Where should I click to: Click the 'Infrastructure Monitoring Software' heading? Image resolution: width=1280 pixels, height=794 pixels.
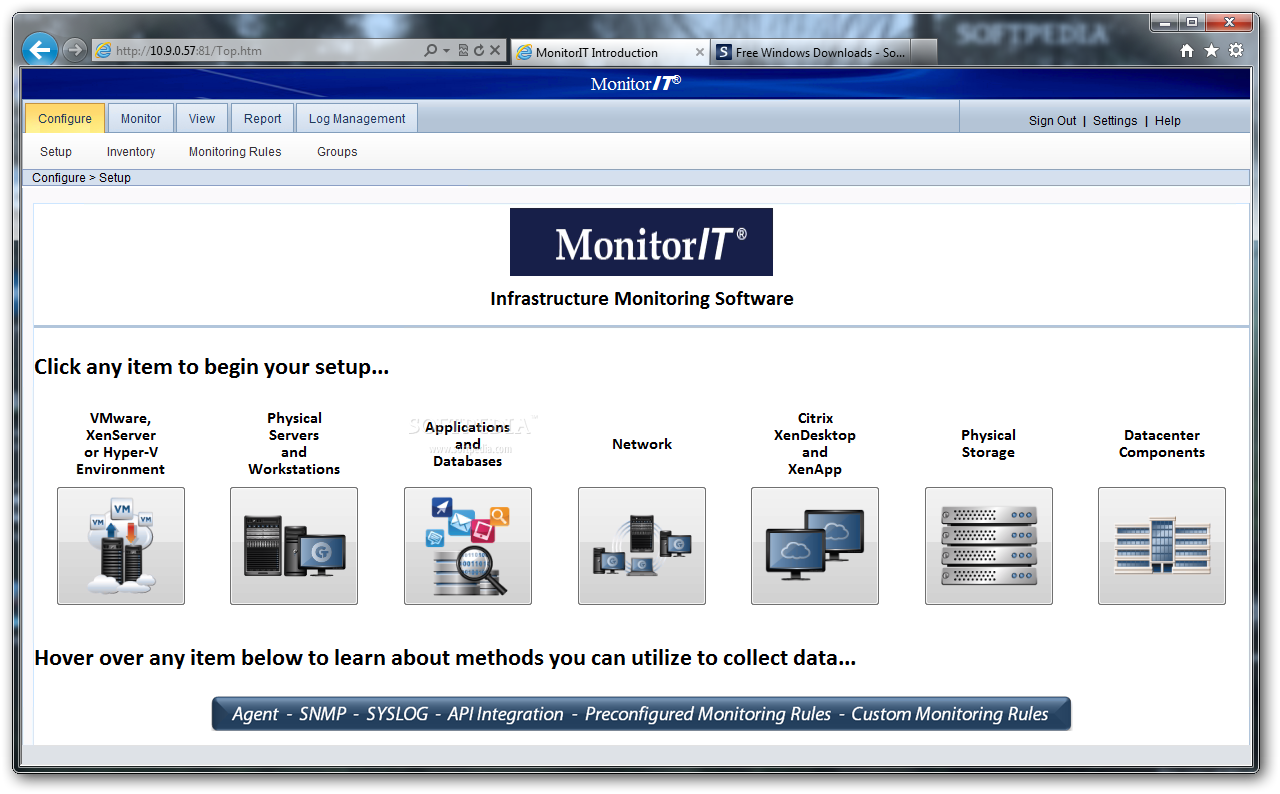(642, 299)
